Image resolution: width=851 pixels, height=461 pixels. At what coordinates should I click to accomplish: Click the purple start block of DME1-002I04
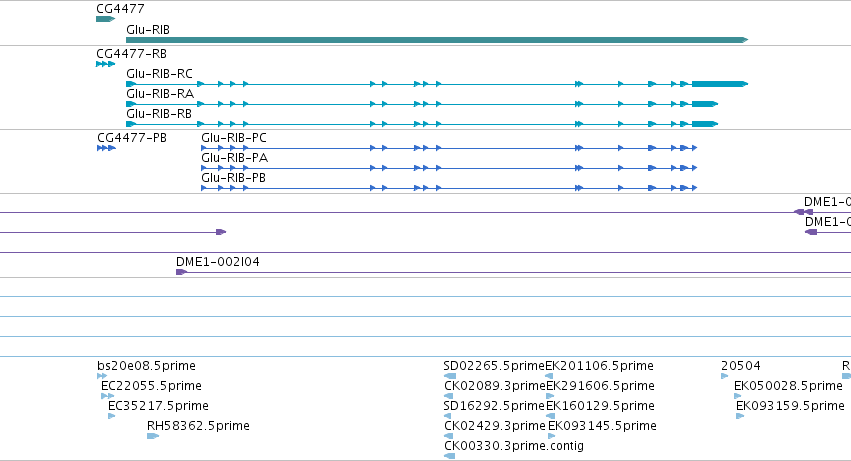click(181, 272)
